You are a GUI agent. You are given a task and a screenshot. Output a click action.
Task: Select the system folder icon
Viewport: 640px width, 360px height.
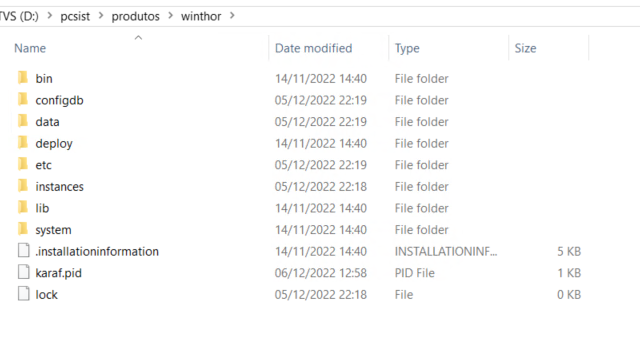point(23,229)
